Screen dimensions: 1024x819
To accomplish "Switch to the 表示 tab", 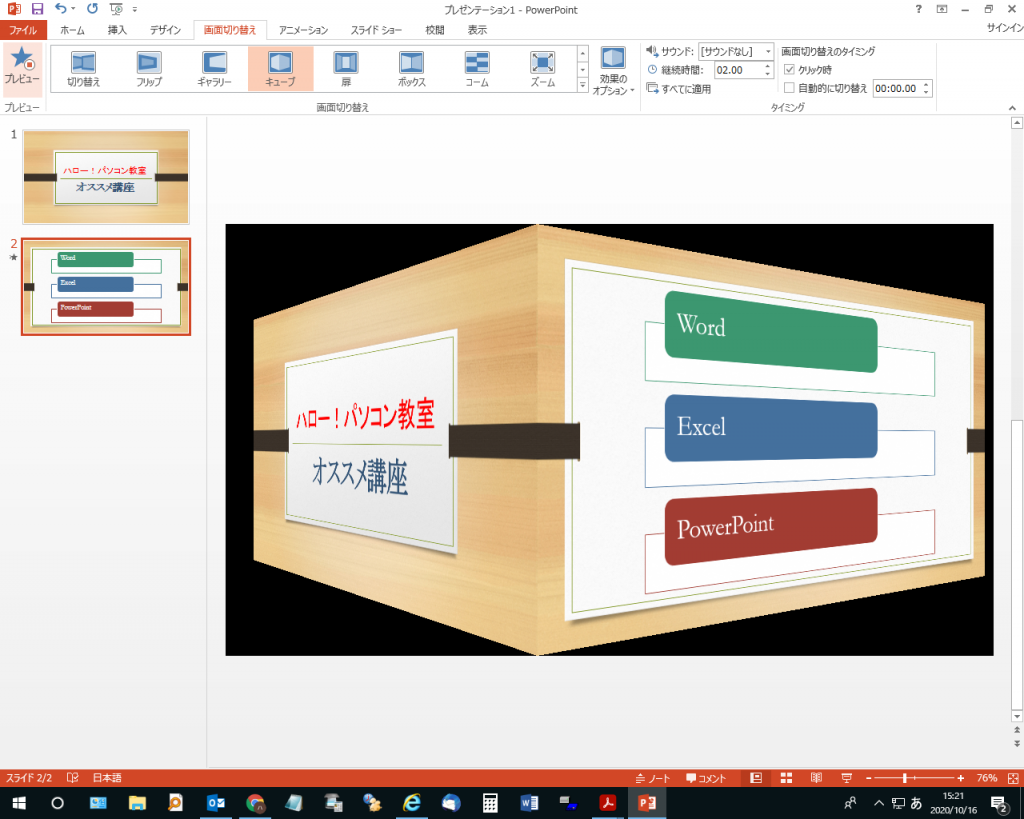I will tap(477, 30).
